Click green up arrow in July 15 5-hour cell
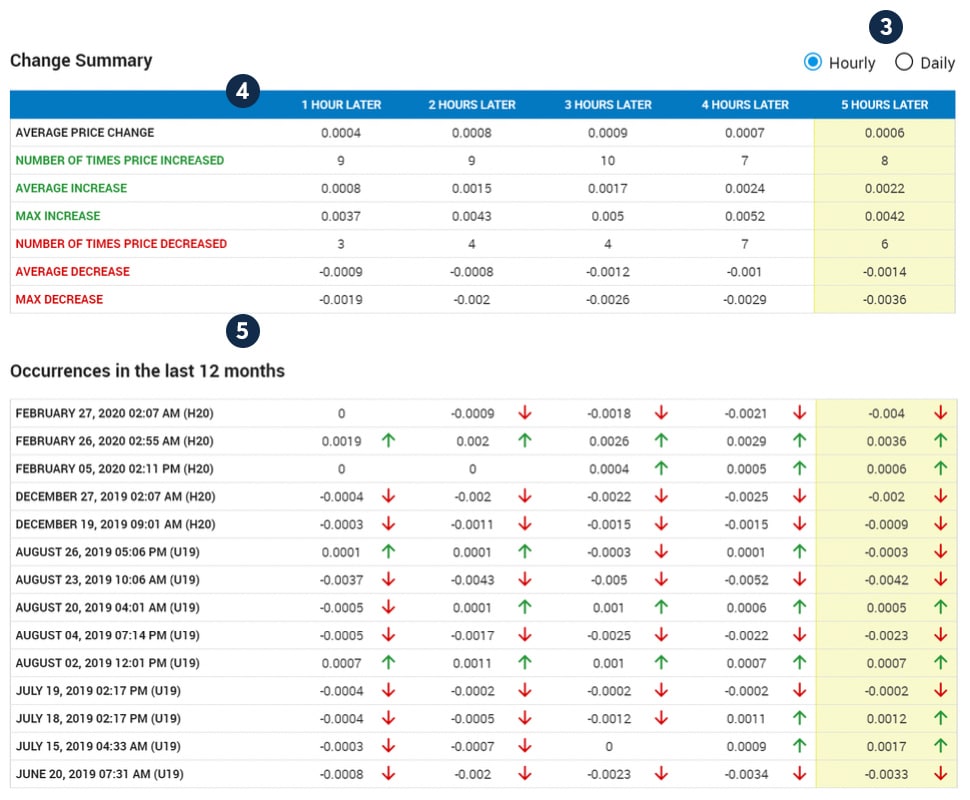The image size is (970, 800). coord(940,745)
